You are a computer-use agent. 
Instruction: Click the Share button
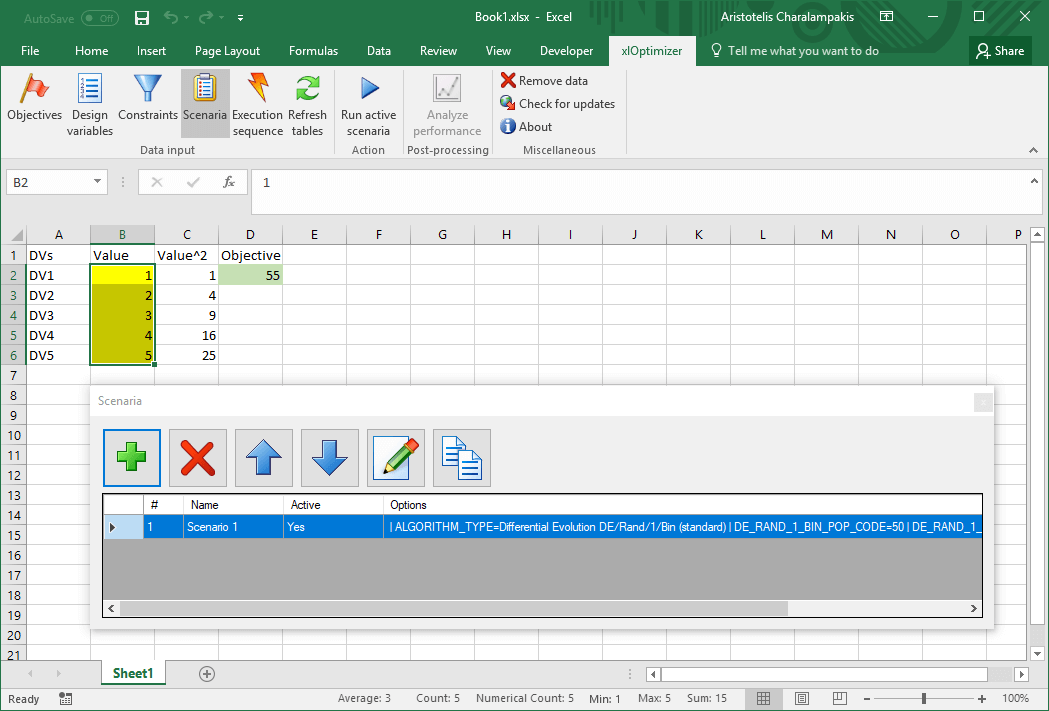click(x=999, y=51)
